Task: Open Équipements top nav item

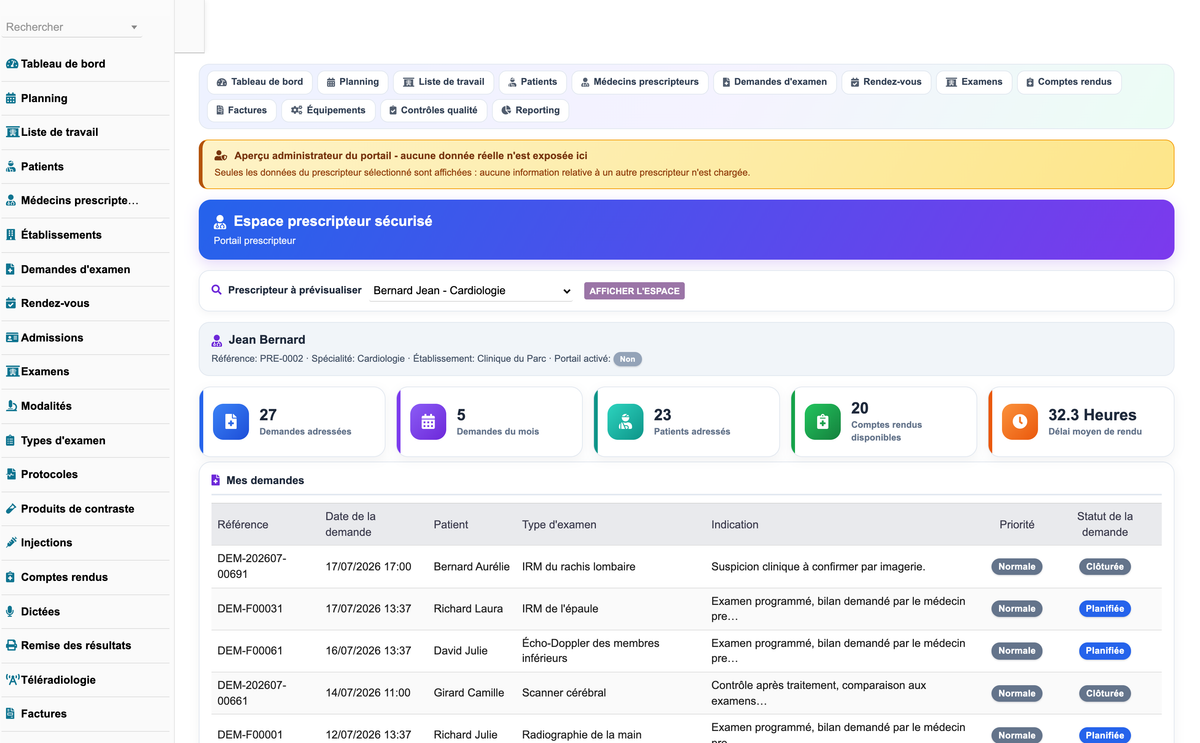Action: pyautogui.click(x=328, y=110)
